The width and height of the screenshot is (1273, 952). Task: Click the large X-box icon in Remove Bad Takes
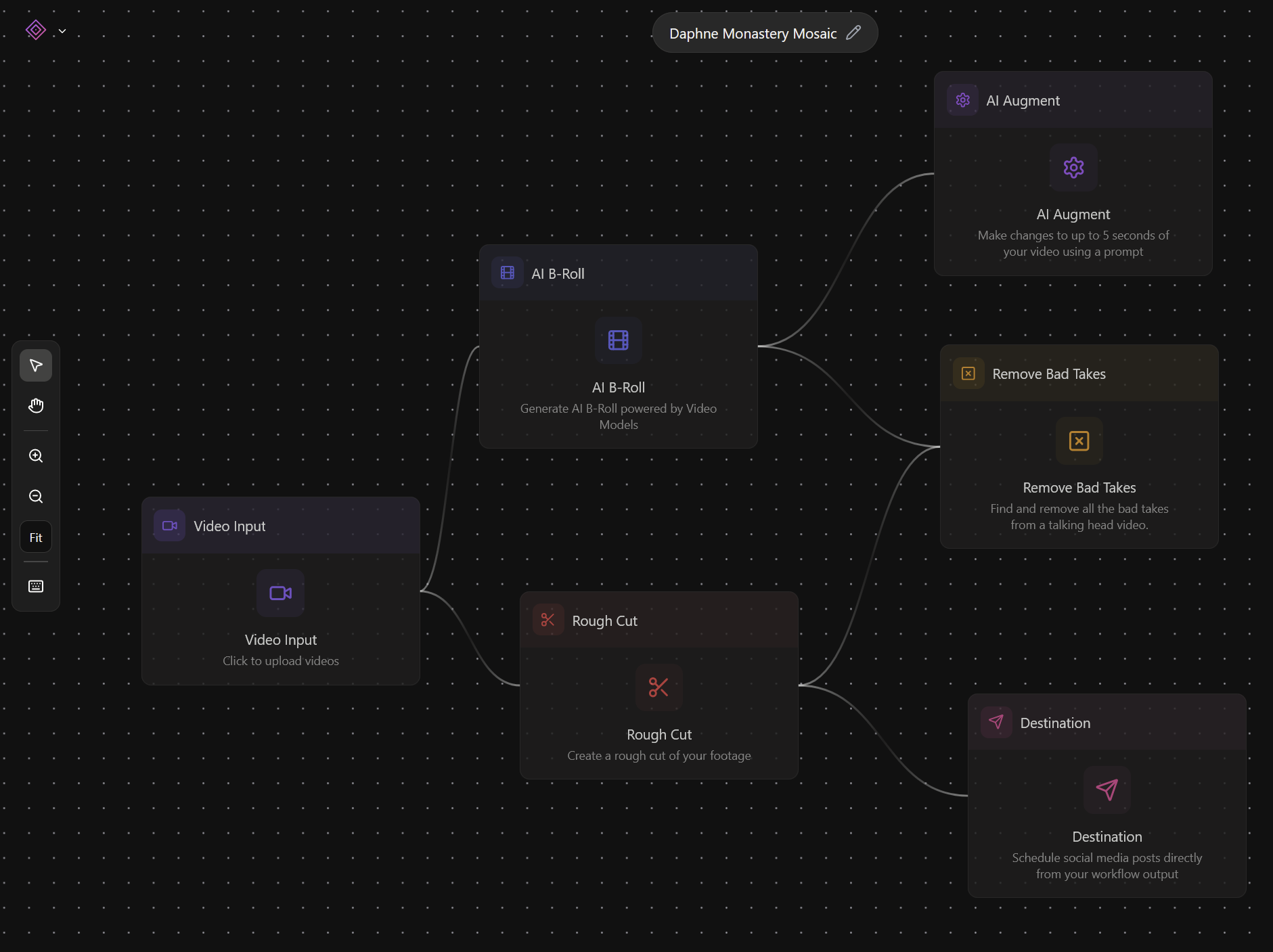[x=1079, y=441]
